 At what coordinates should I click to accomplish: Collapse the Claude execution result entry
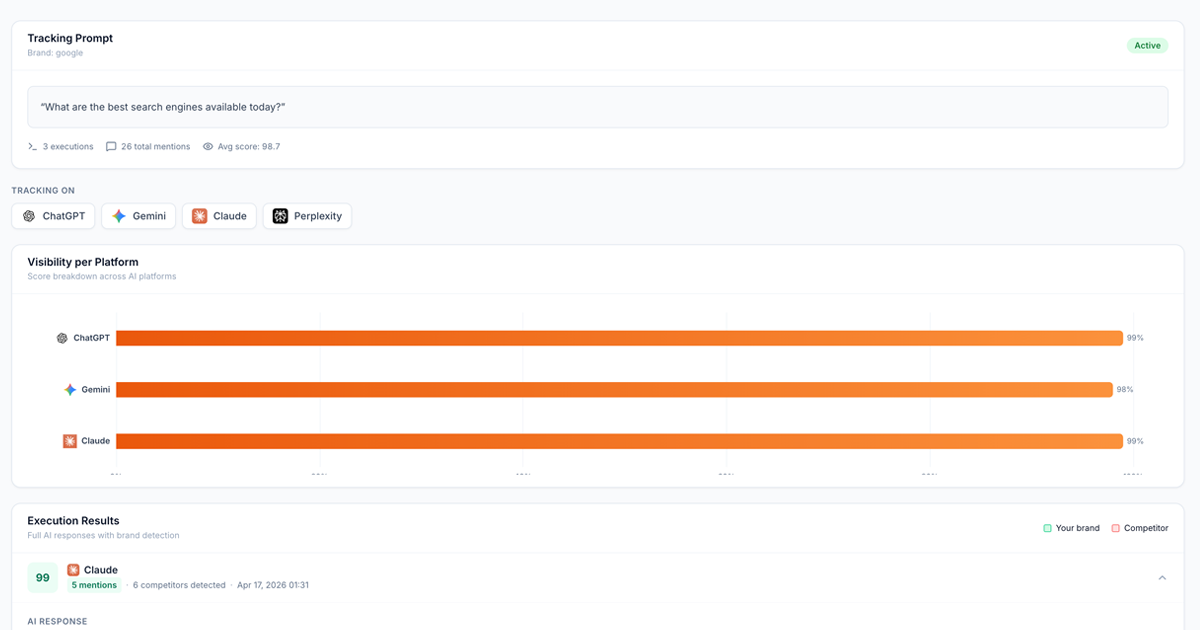tap(1161, 577)
